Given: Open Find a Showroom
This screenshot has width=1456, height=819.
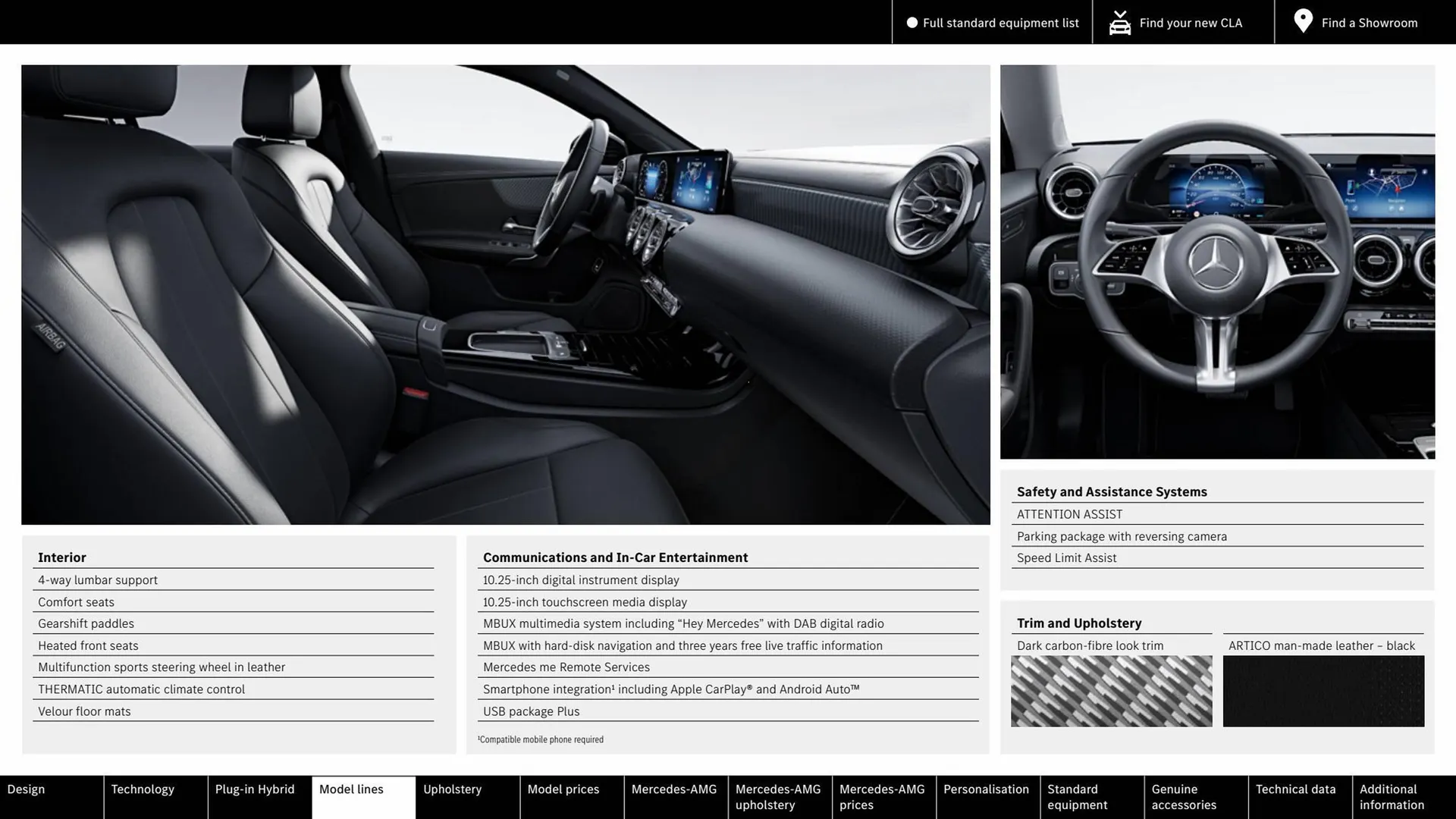Looking at the screenshot, I should 1369,22.
